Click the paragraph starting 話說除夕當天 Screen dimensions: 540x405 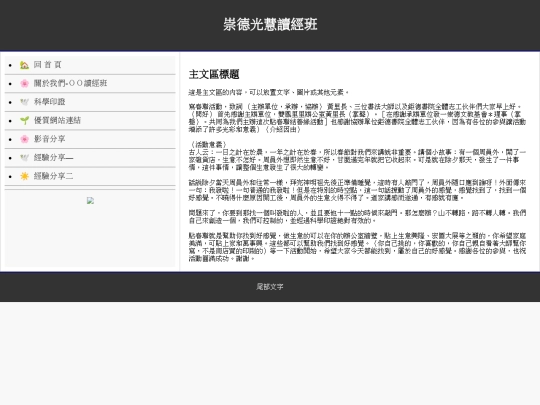pyautogui.click(x=357, y=190)
